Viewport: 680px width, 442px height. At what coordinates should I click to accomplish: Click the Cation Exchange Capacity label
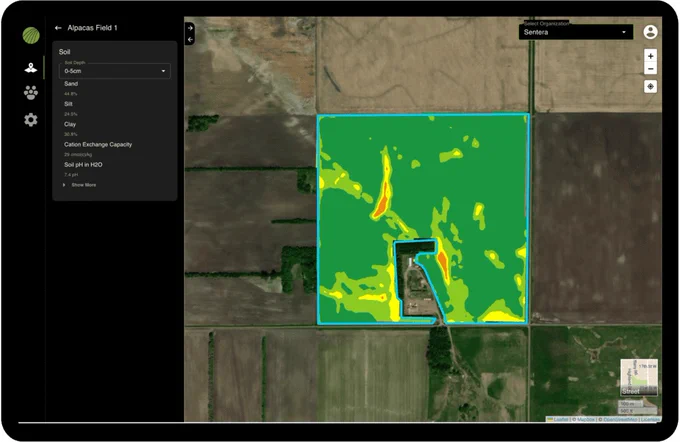coord(98,144)
